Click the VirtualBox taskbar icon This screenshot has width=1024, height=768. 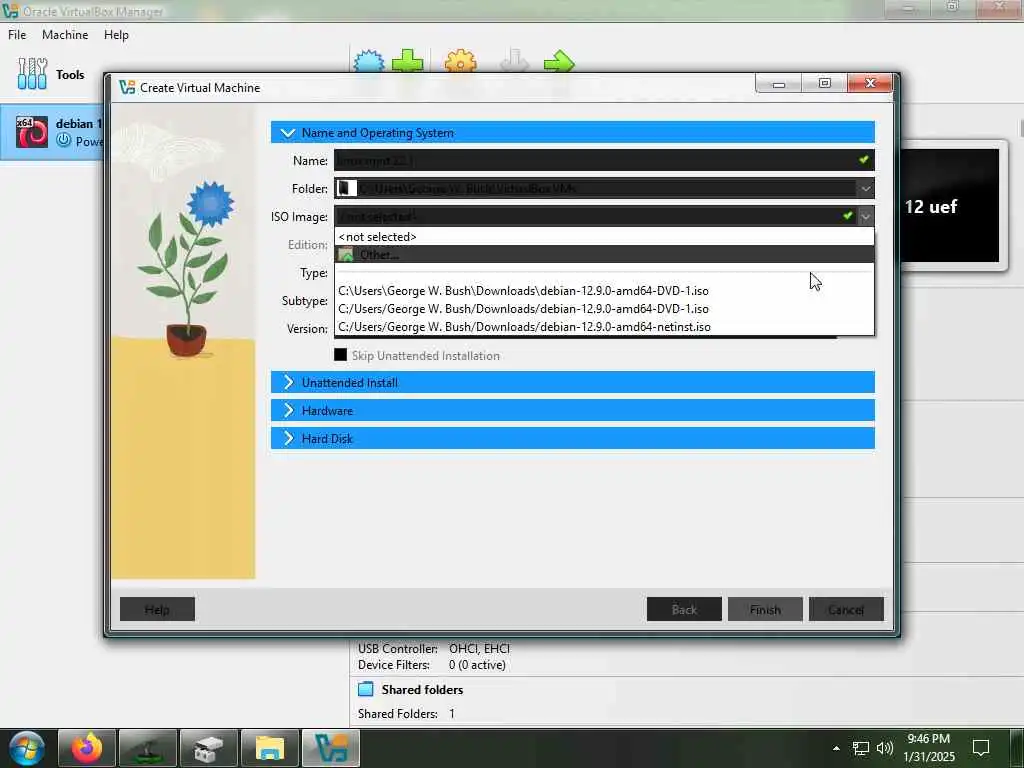[331, 748]
